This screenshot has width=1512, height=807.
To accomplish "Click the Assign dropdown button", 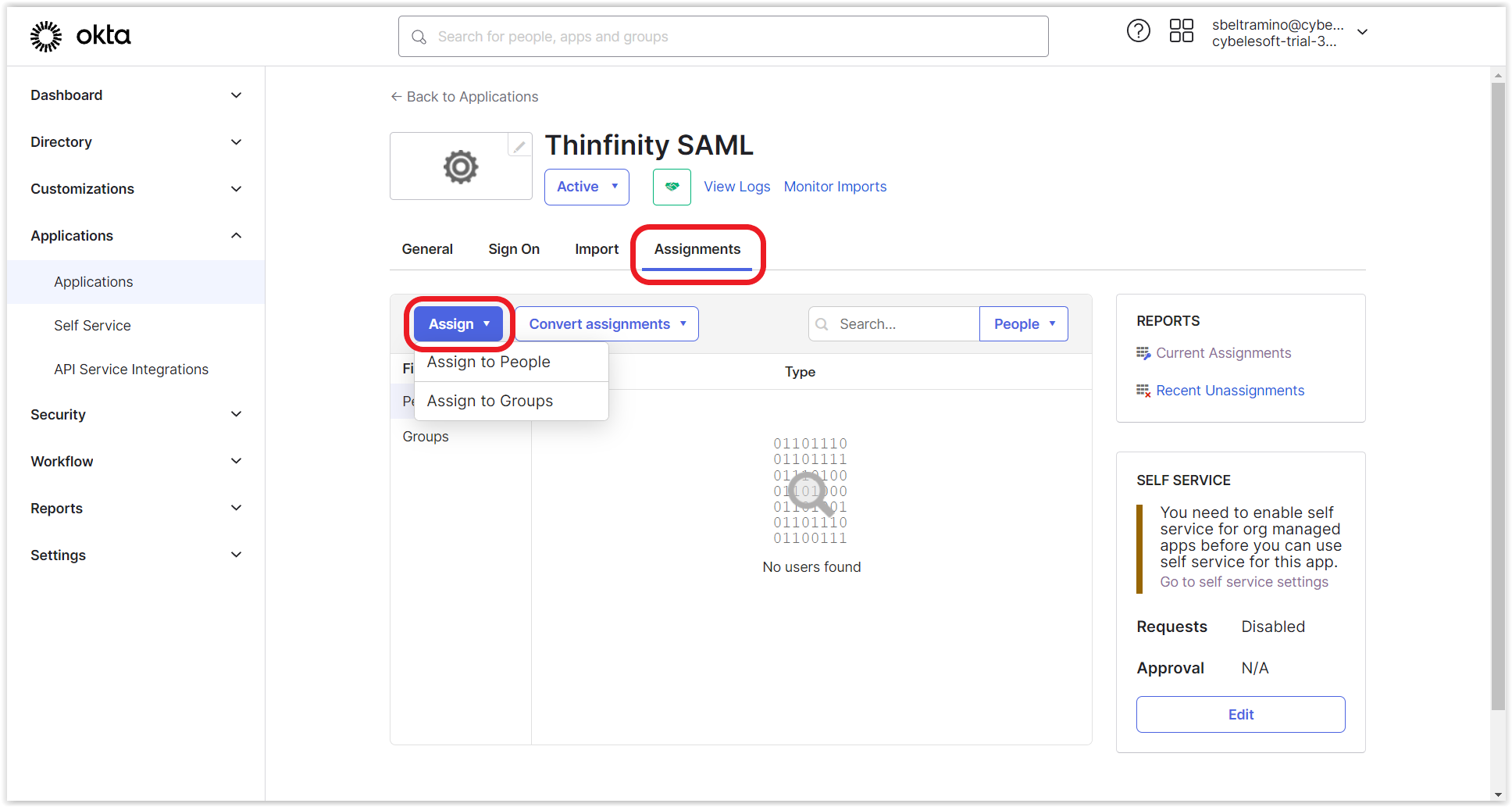I will coord(458,324).
